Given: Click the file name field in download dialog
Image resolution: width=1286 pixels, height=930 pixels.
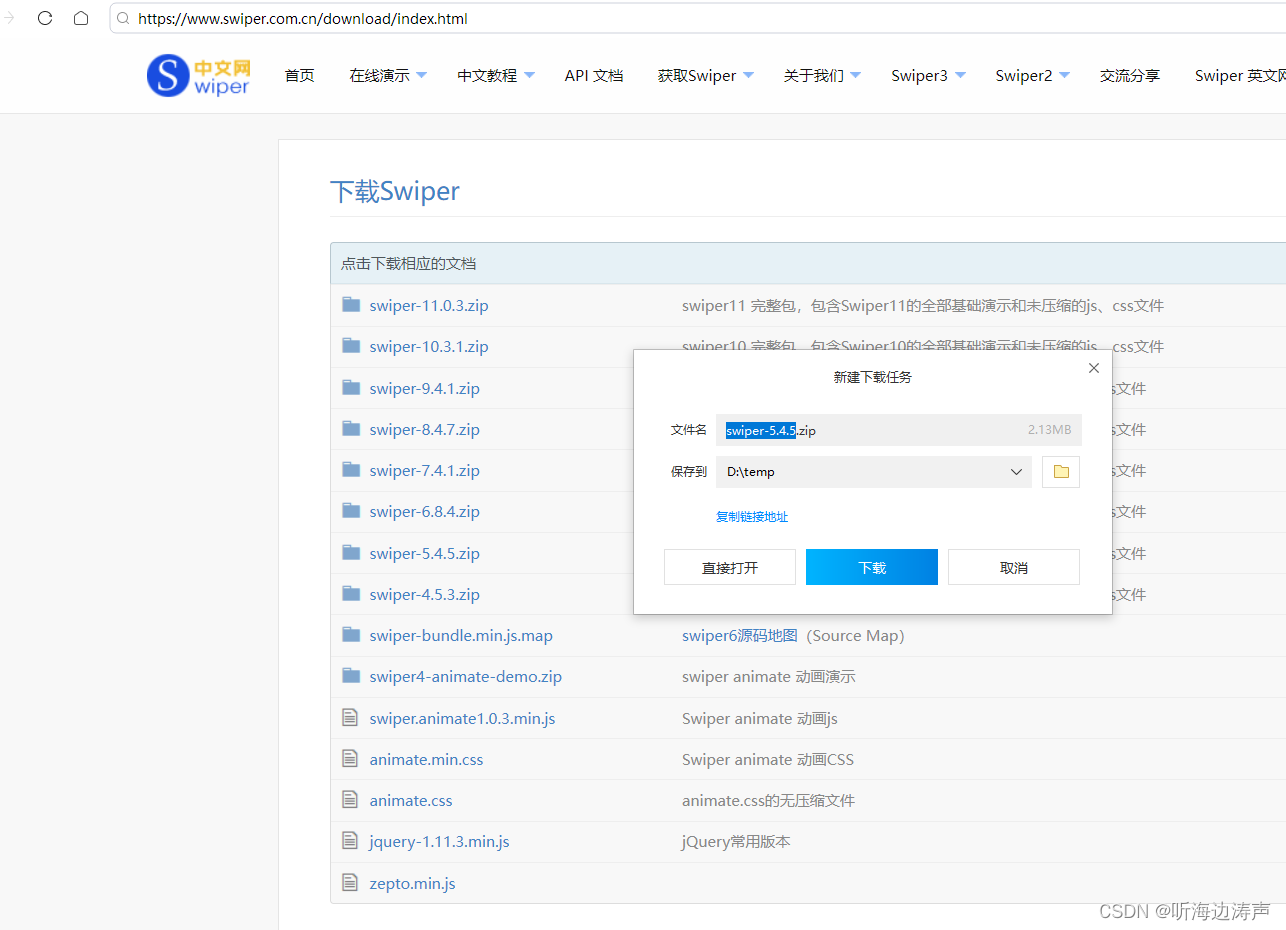Looking at the screenshot, I should [x=899, y=430].
